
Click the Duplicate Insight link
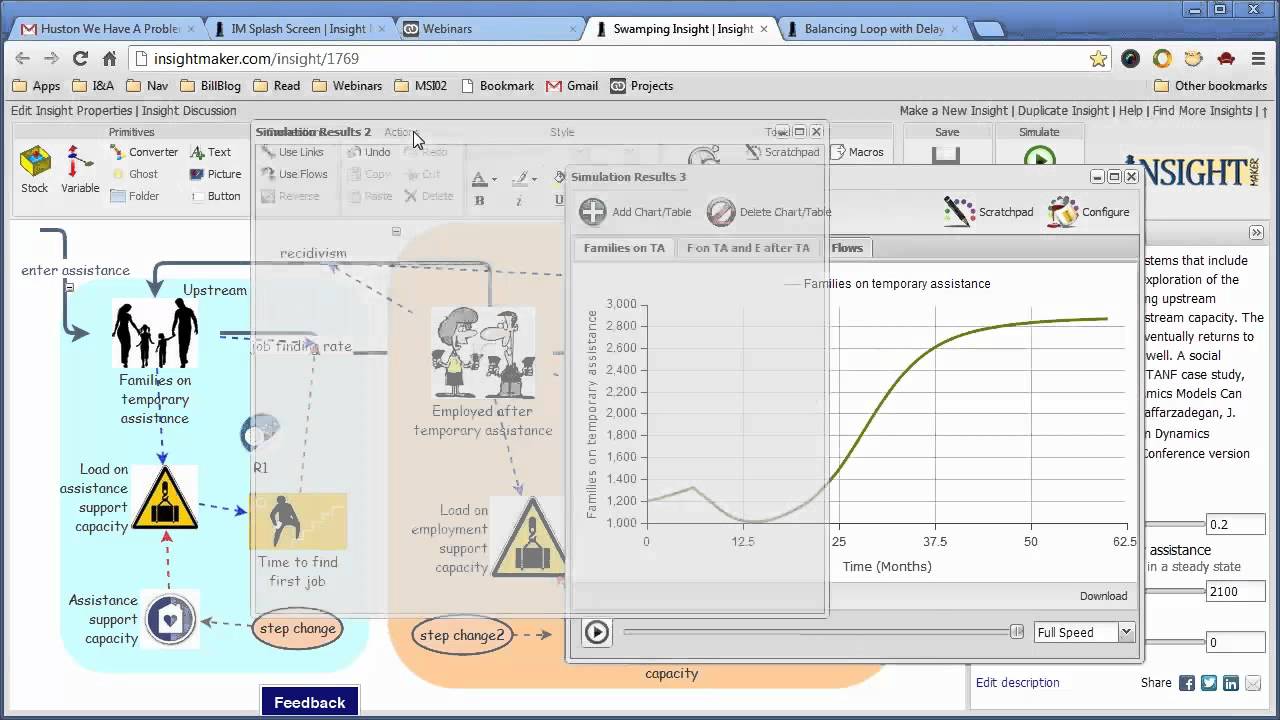coord(1063,111)
